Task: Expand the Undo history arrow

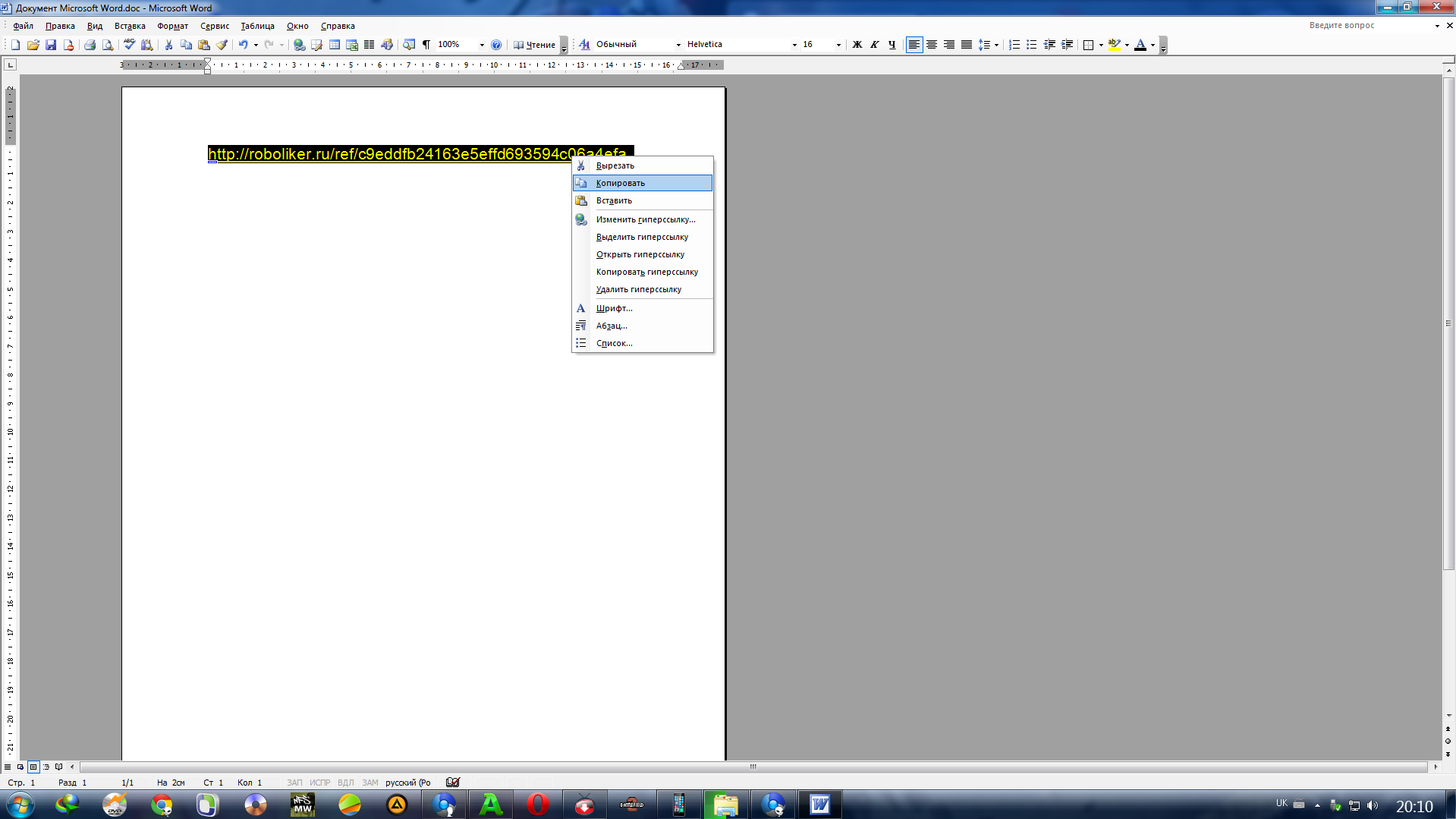Action: pyautogui.click(x=256, y=45)
